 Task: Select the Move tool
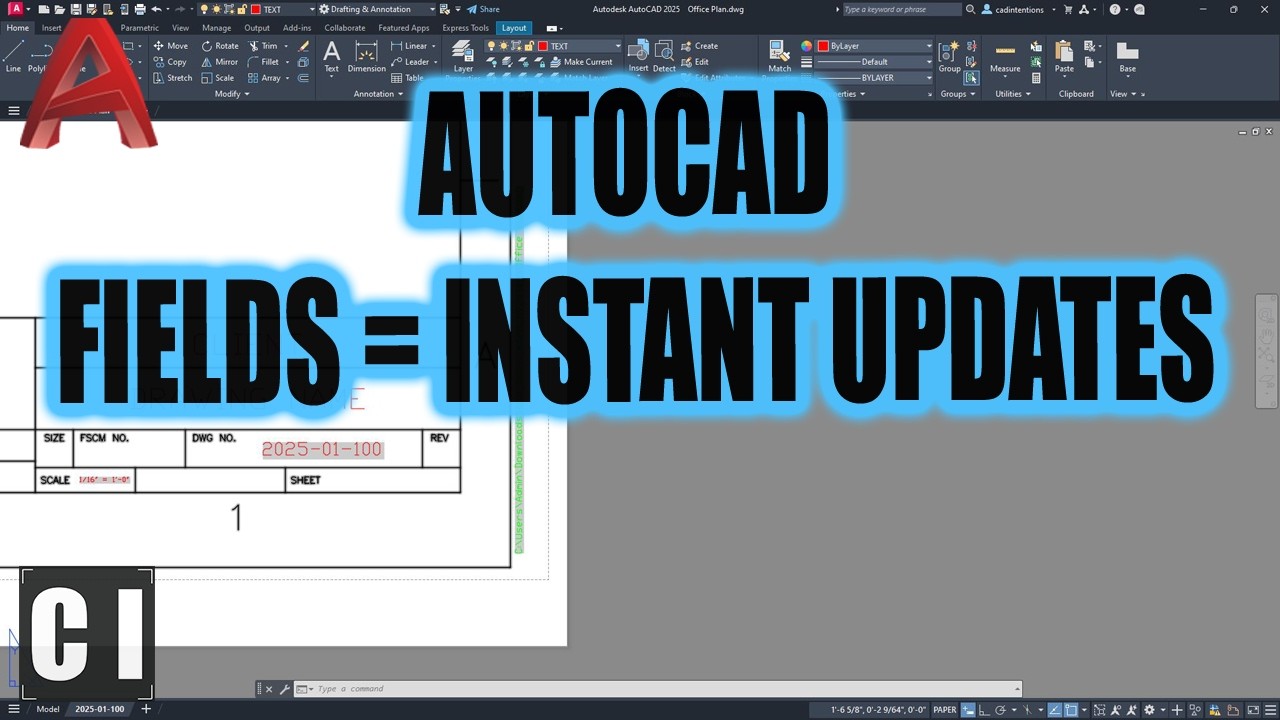click(x=170, y=46)
